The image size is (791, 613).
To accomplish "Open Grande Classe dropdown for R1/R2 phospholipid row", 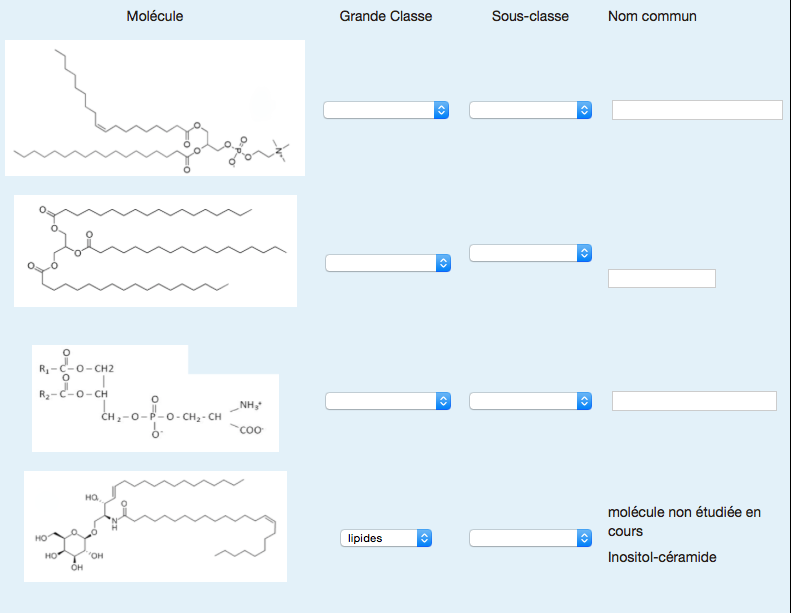I will pyautogui.click(x=388, y=401).
